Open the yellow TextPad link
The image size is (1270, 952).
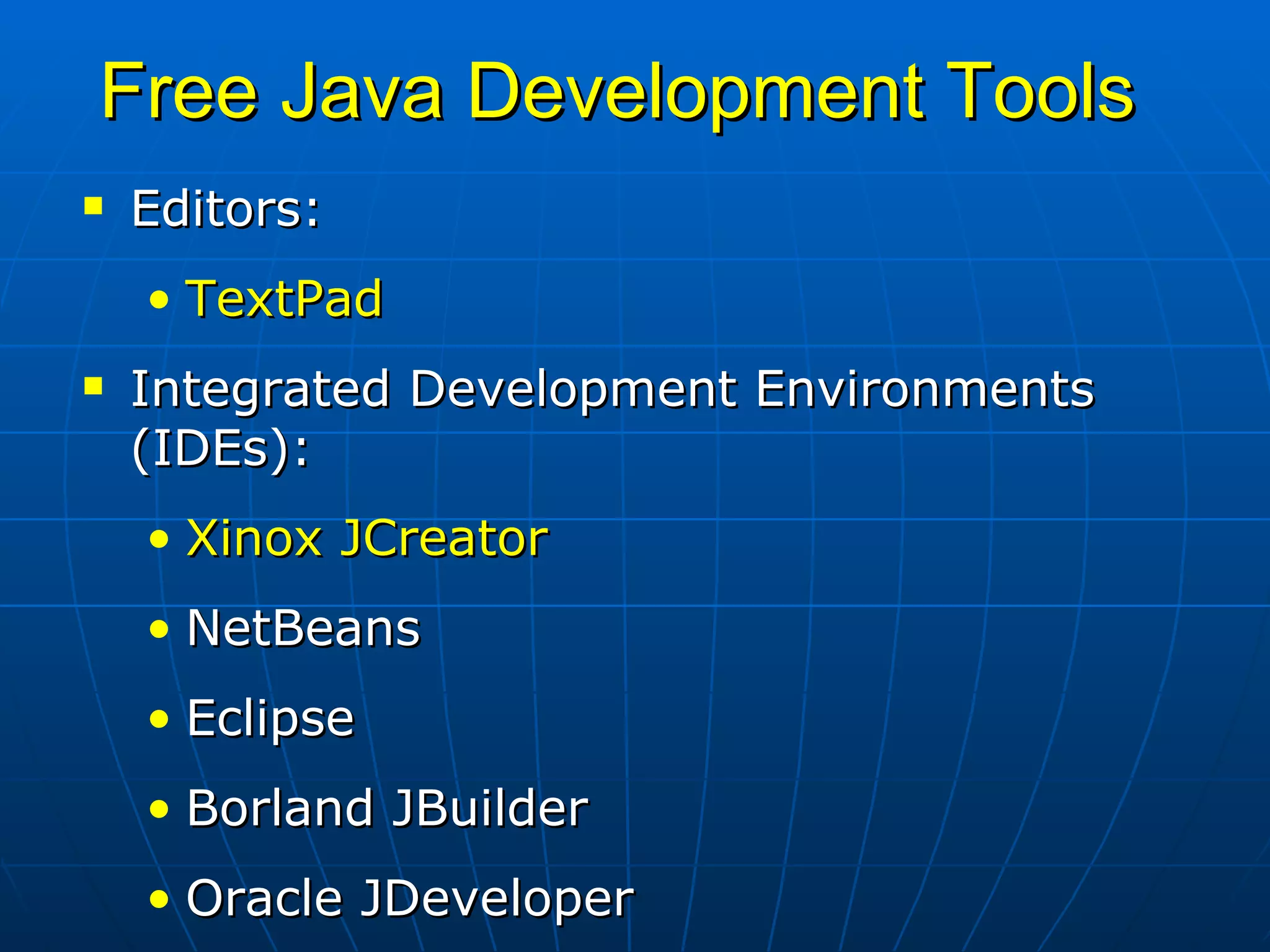tap(285, 299)
